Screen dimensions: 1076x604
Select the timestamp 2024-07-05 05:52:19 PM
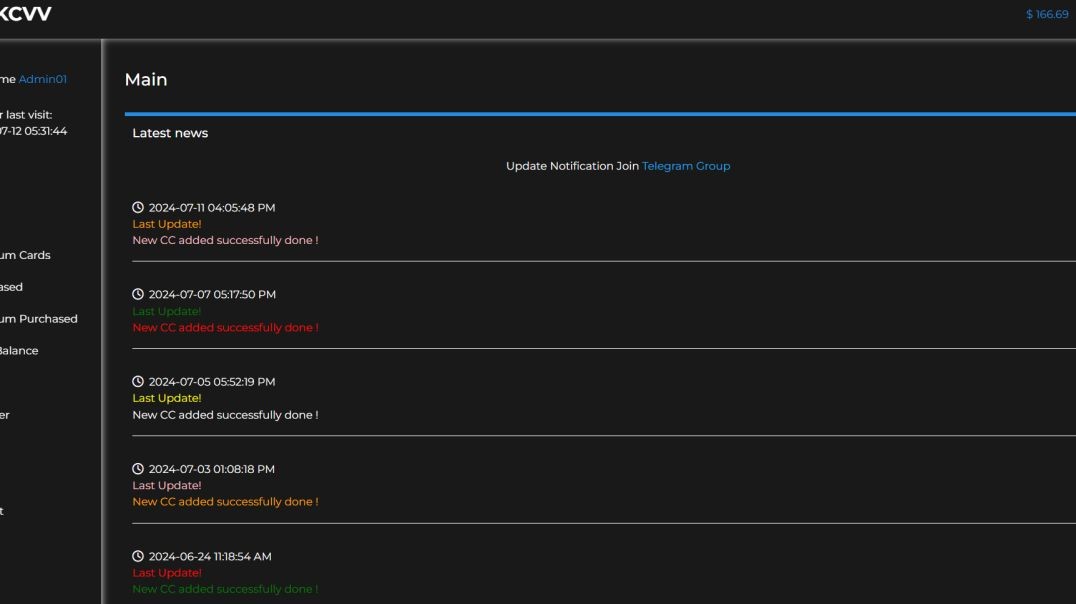click(212, 382)
